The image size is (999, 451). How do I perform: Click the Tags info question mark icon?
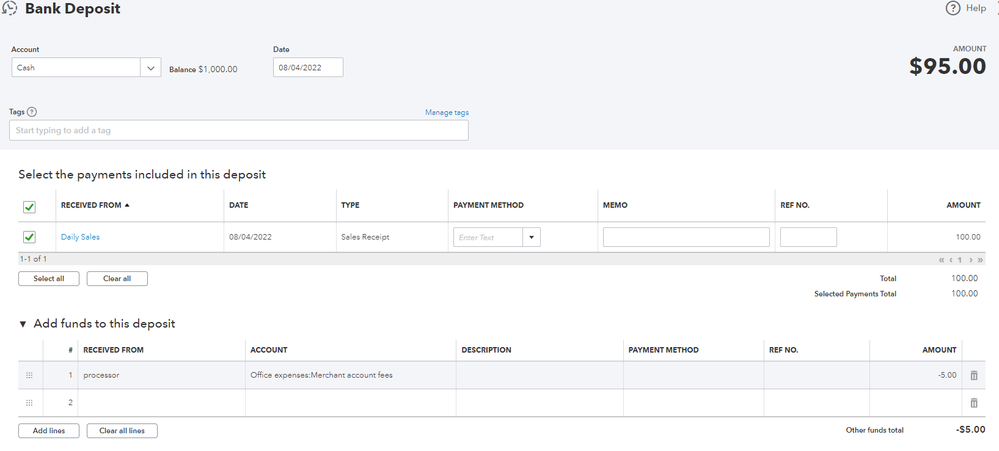(32, 112)
